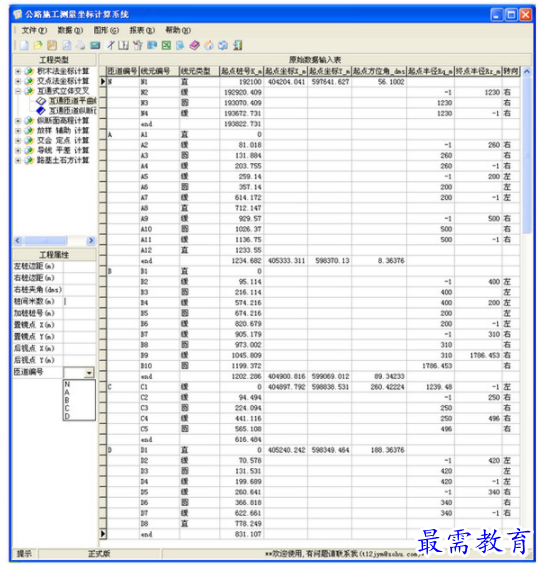The image size is (539, 573).
Task: Expand the 导线 平差 计算 tree node
Action: (18, 150)
